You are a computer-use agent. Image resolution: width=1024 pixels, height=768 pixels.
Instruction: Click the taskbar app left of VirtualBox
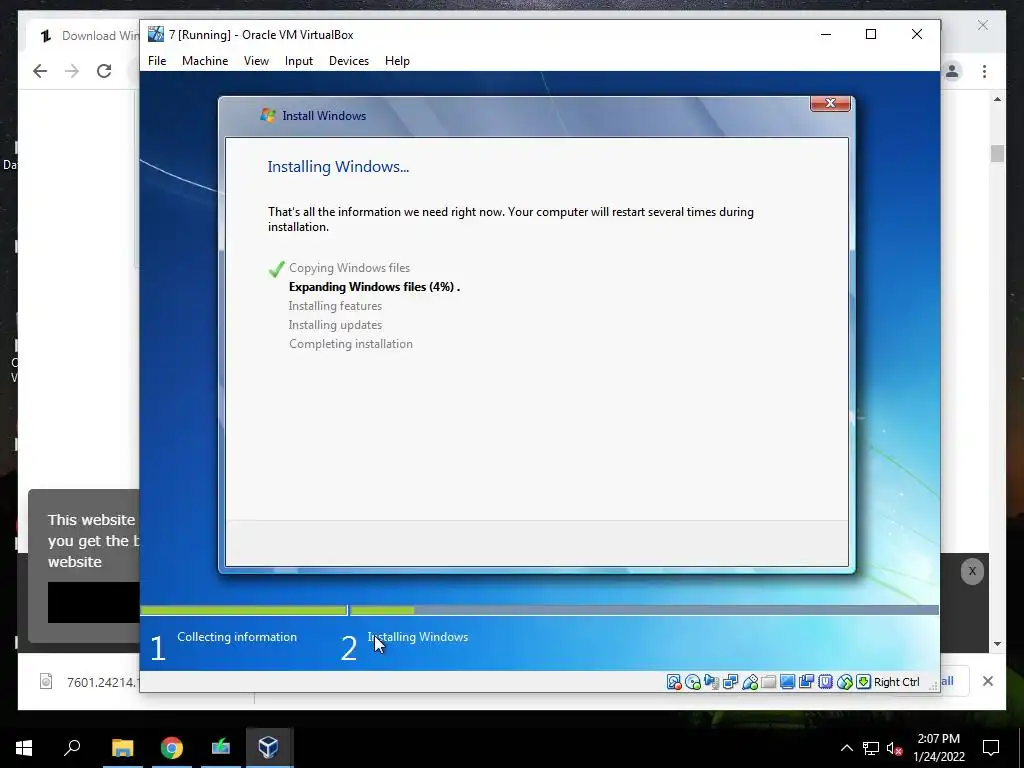coord(221,746)
